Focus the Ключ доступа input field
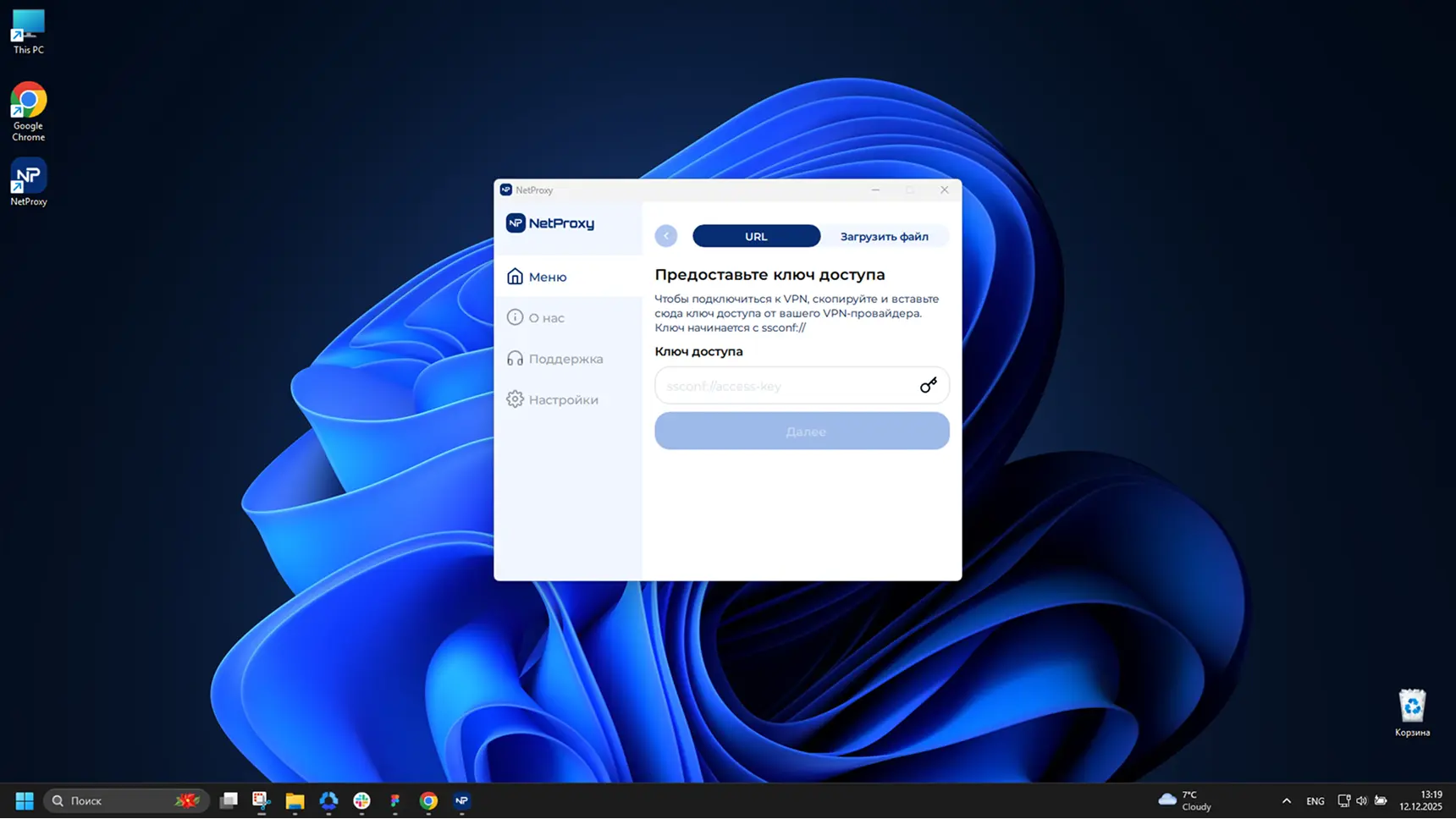Viewport: 1456px width, 819px height. 783,386
